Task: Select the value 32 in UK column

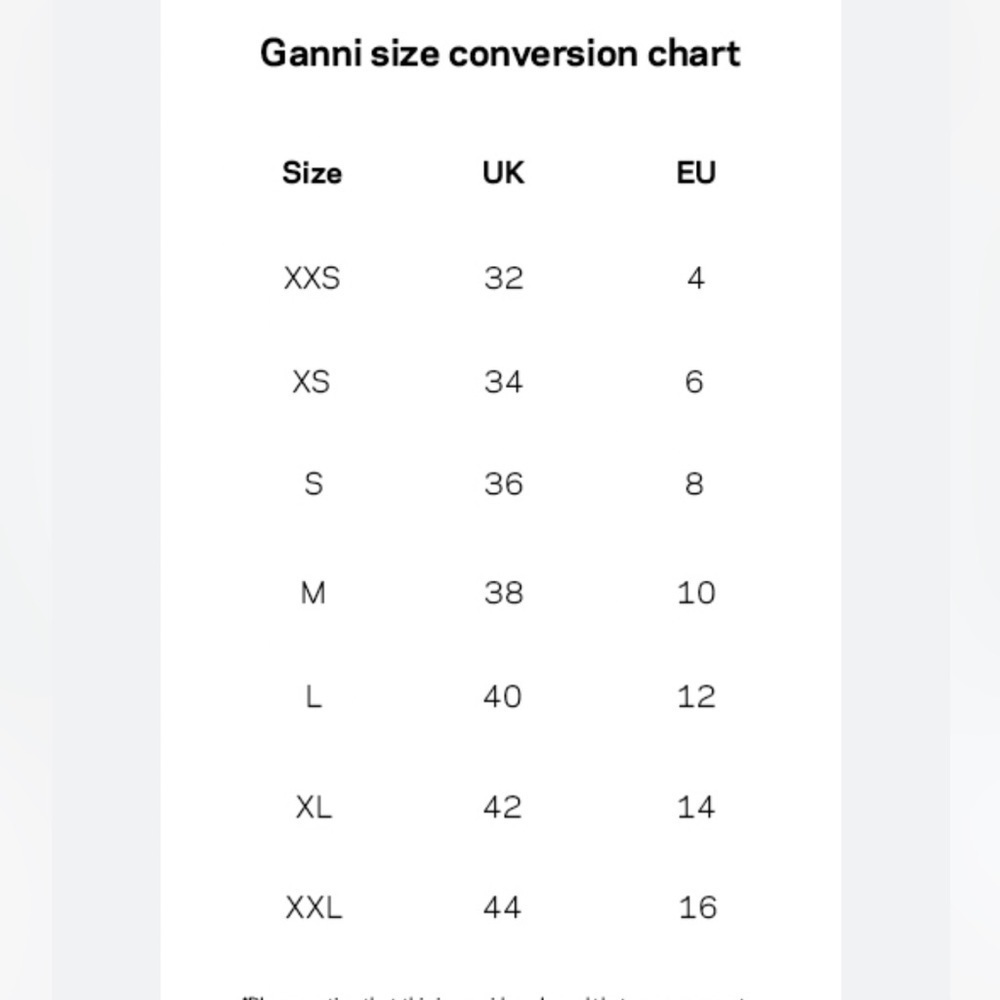Action: click(x=503, y=278)
